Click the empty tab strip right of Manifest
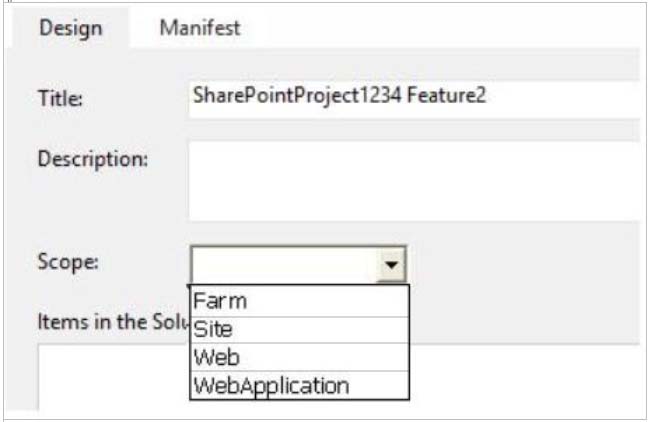 (450, 28)
